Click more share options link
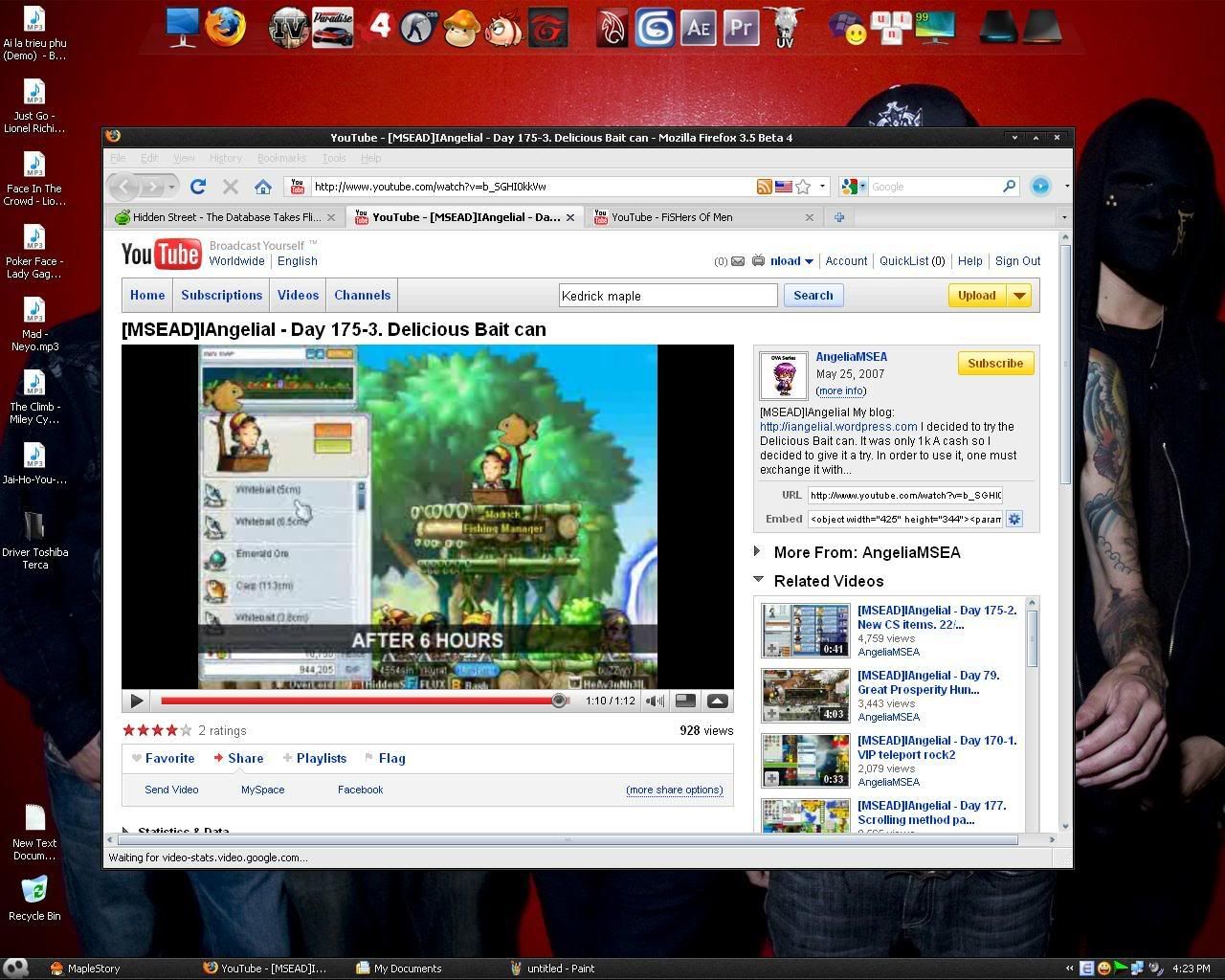The height and width of the screenshot is (980, 1225). click(675, 790)
